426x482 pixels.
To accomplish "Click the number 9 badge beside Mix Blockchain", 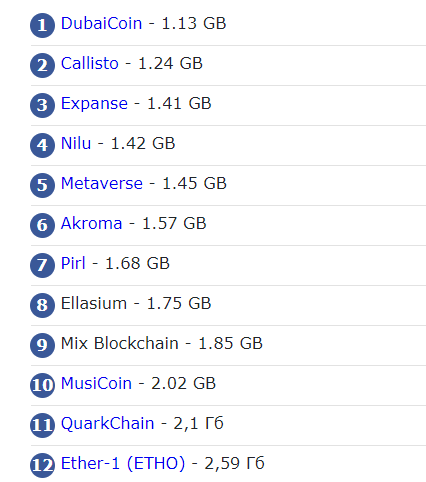I will coord(42,345).
